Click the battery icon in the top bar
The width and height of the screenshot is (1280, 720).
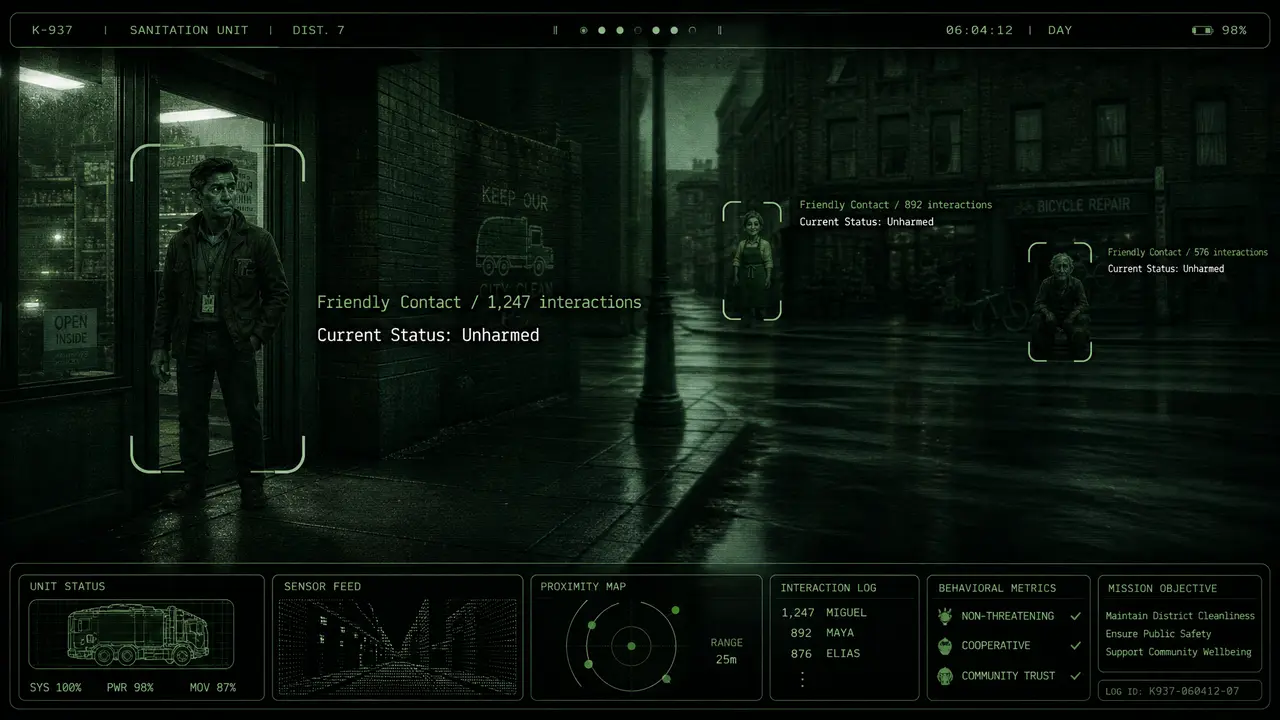(x=1202, y=30)
